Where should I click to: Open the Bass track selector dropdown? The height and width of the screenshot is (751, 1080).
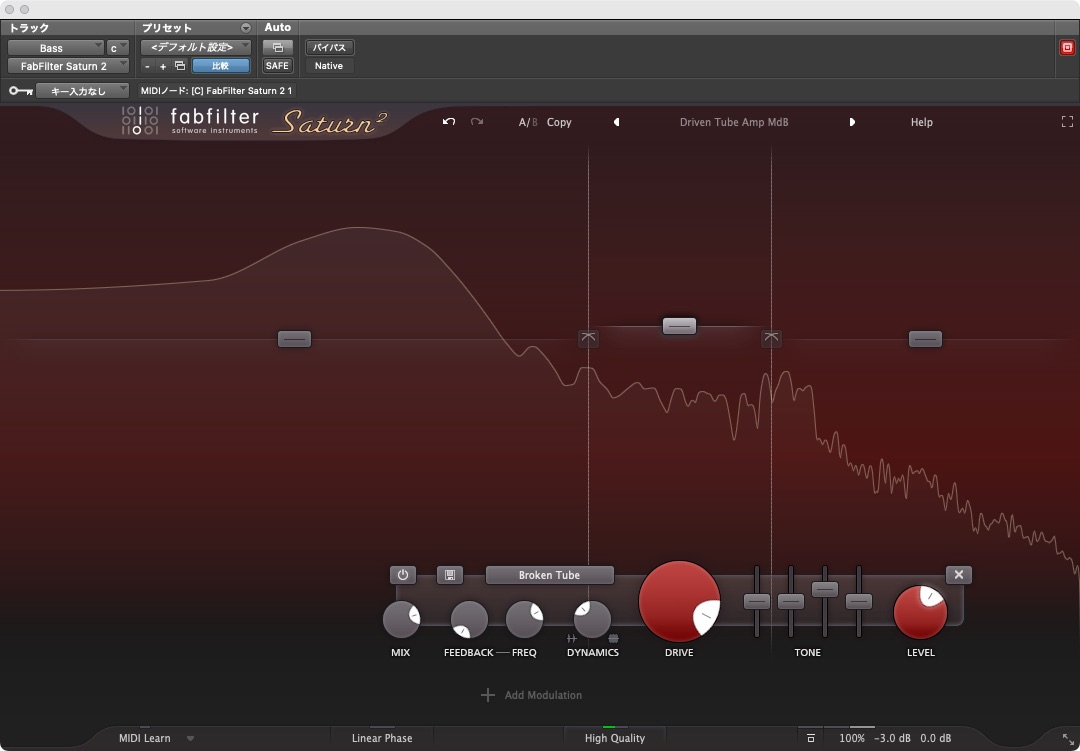pyautogui.click(x=56, y=48)
